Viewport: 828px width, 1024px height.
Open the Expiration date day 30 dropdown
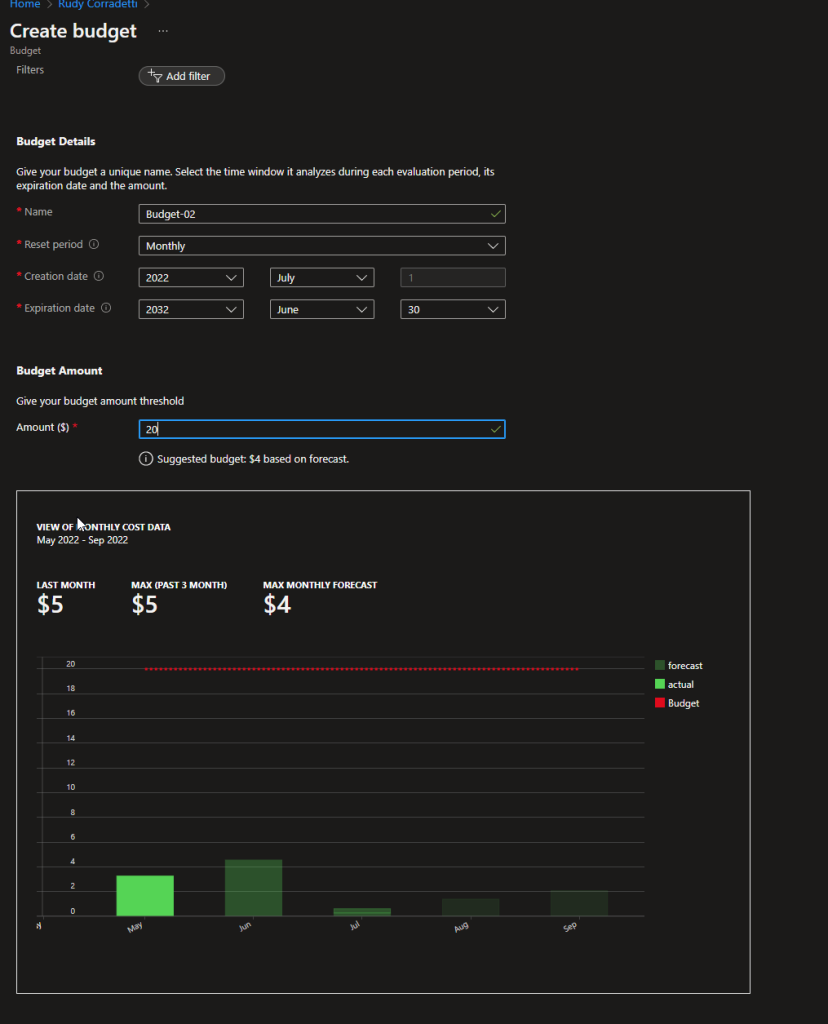pos(453,310)
